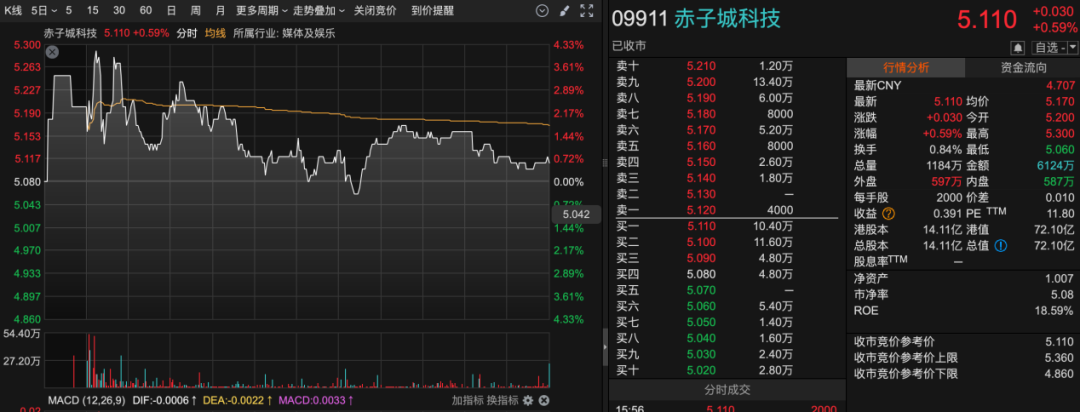Select the 月 monthly period
The image size is (1080, 412).
tap(220, 10)
